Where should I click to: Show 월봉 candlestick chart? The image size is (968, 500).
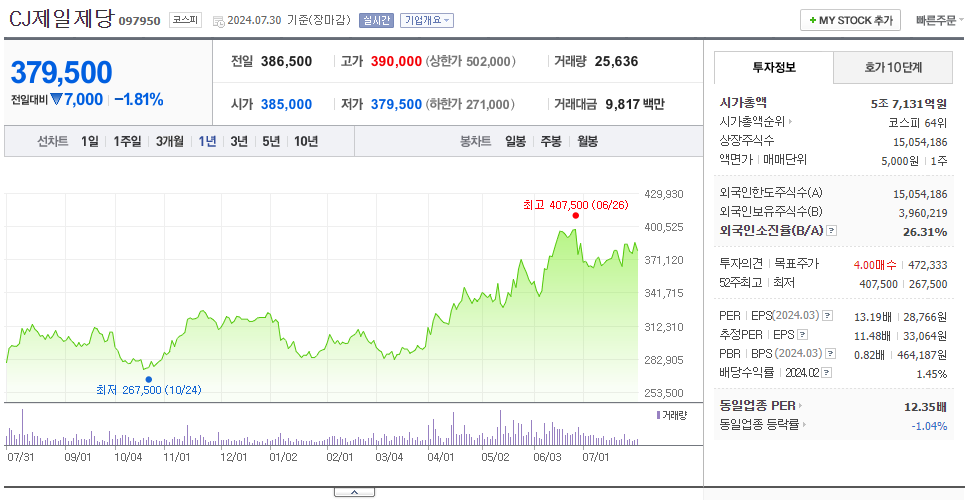pyautogui.click(x=588, y=141)
